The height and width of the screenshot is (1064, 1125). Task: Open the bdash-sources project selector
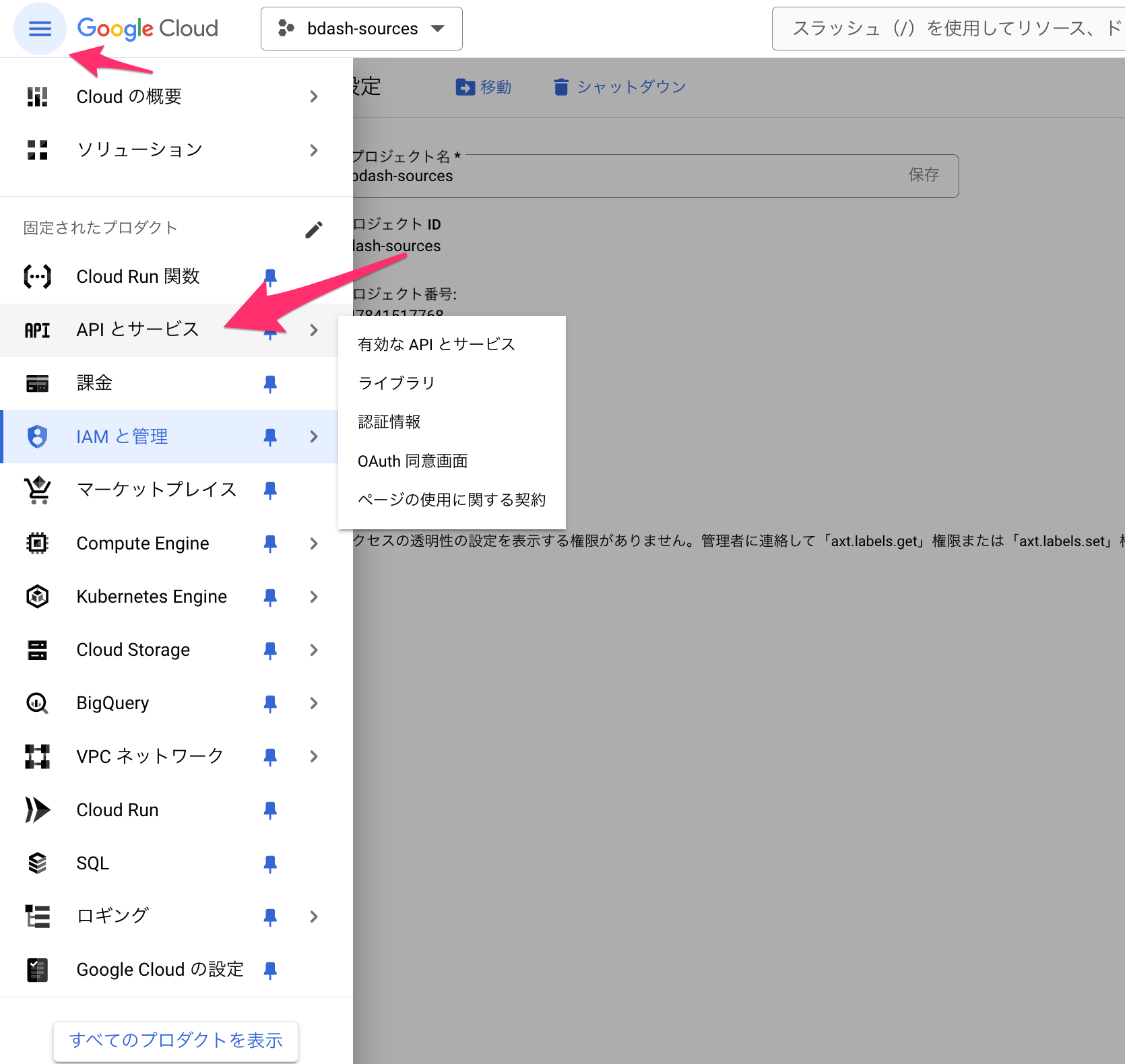361,28
